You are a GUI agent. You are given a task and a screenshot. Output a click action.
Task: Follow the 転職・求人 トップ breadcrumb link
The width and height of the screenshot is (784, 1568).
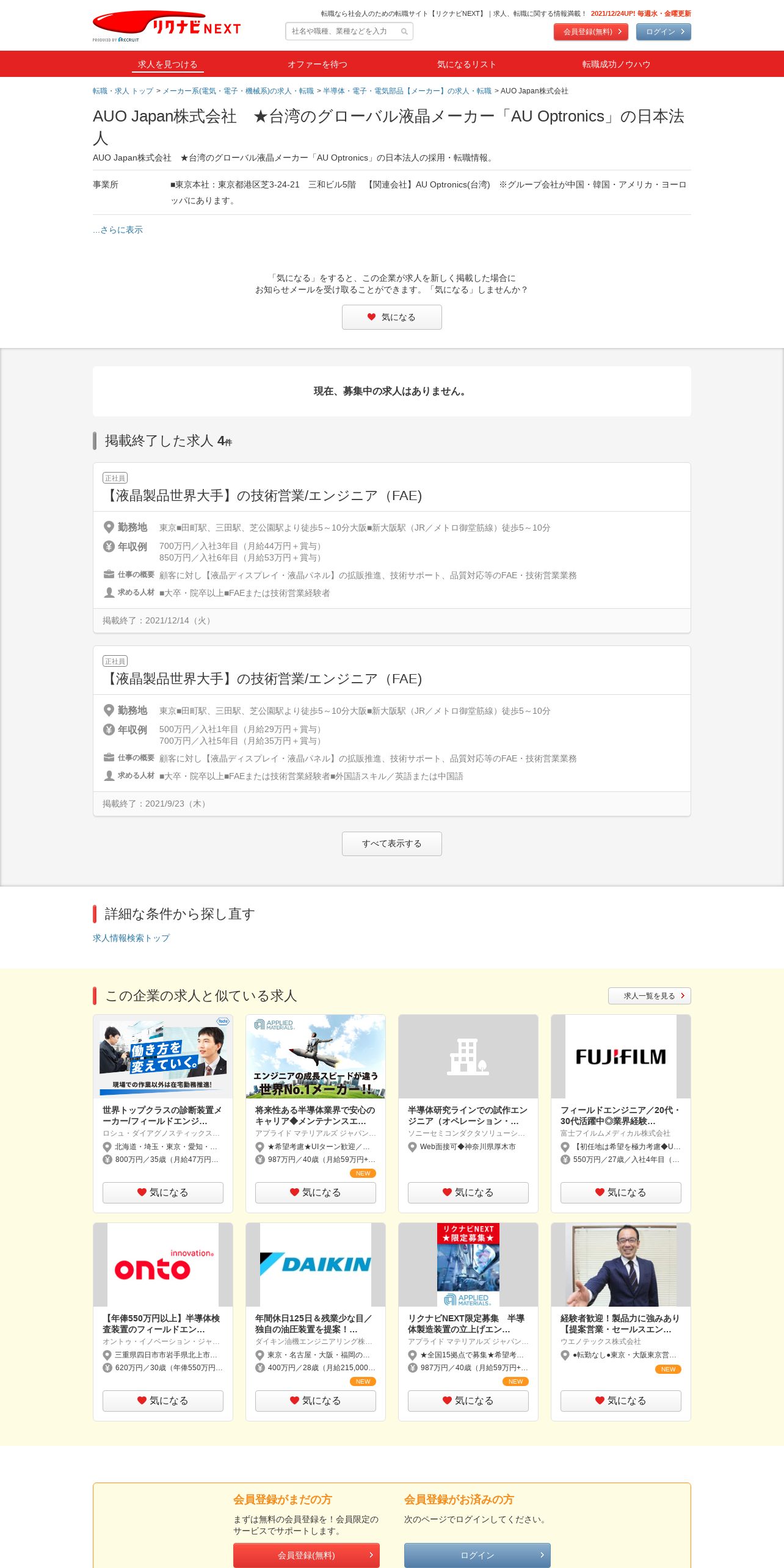pos(123,91)
